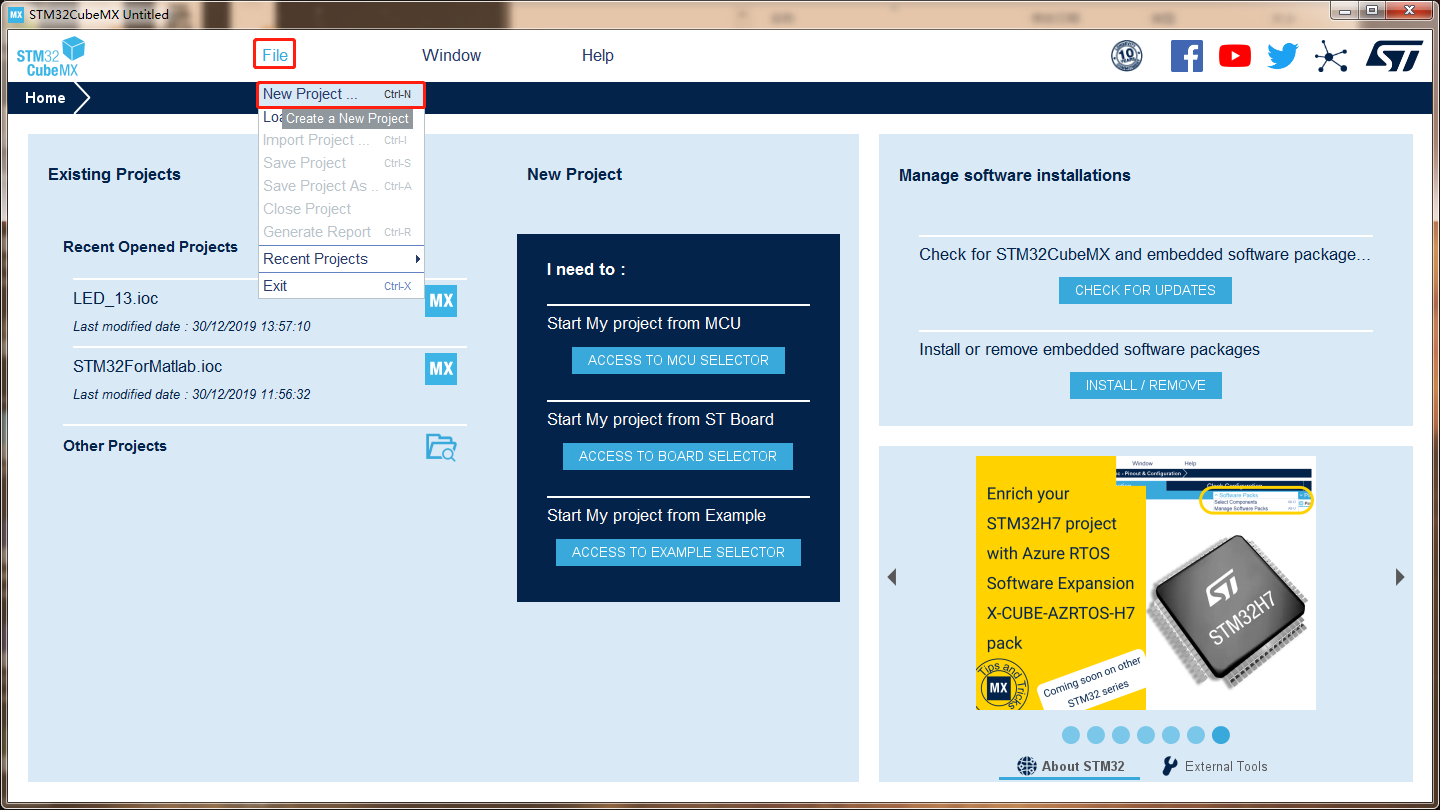Click LED_13.ioc project name
Viewport: 1440px width, 810px height.
point(116,298)
